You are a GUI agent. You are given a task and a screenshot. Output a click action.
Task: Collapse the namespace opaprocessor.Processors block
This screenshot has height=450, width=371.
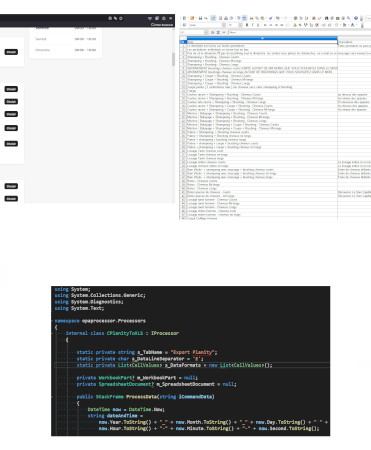tap(53, 321)
